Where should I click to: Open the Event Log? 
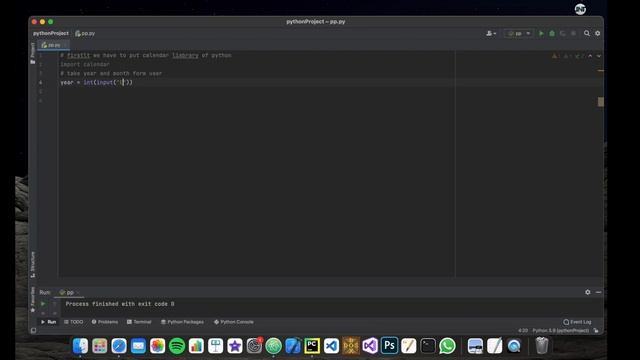point(577,322)
